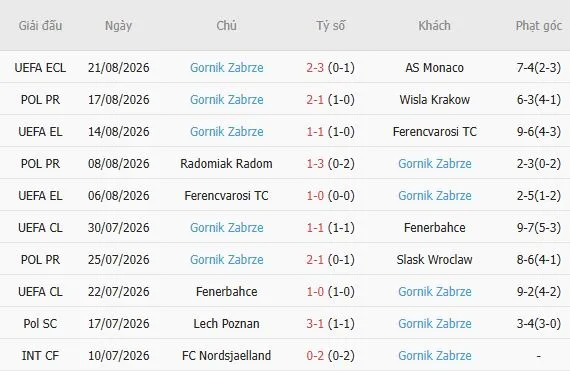570x372 pixels.
Task: Open the Lech Poznan team link
Action: coord(226,324)
